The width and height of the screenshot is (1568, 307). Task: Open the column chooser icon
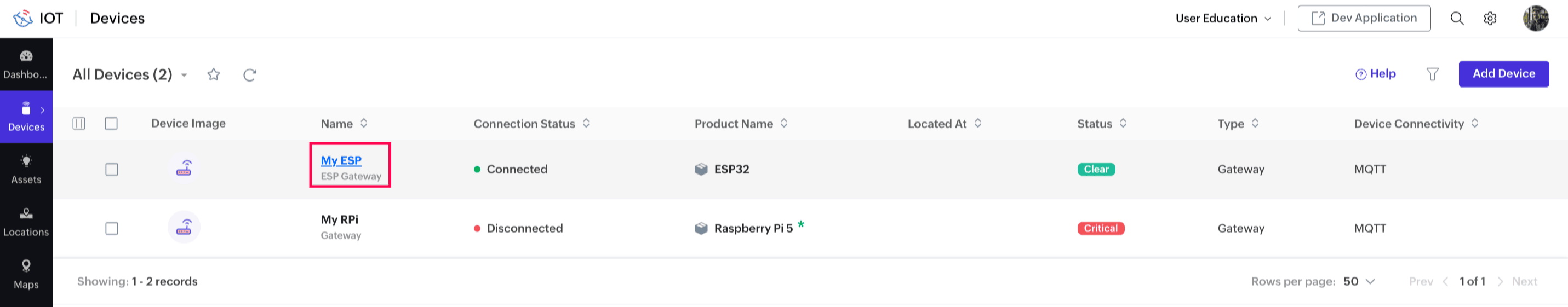coord(79,124)
